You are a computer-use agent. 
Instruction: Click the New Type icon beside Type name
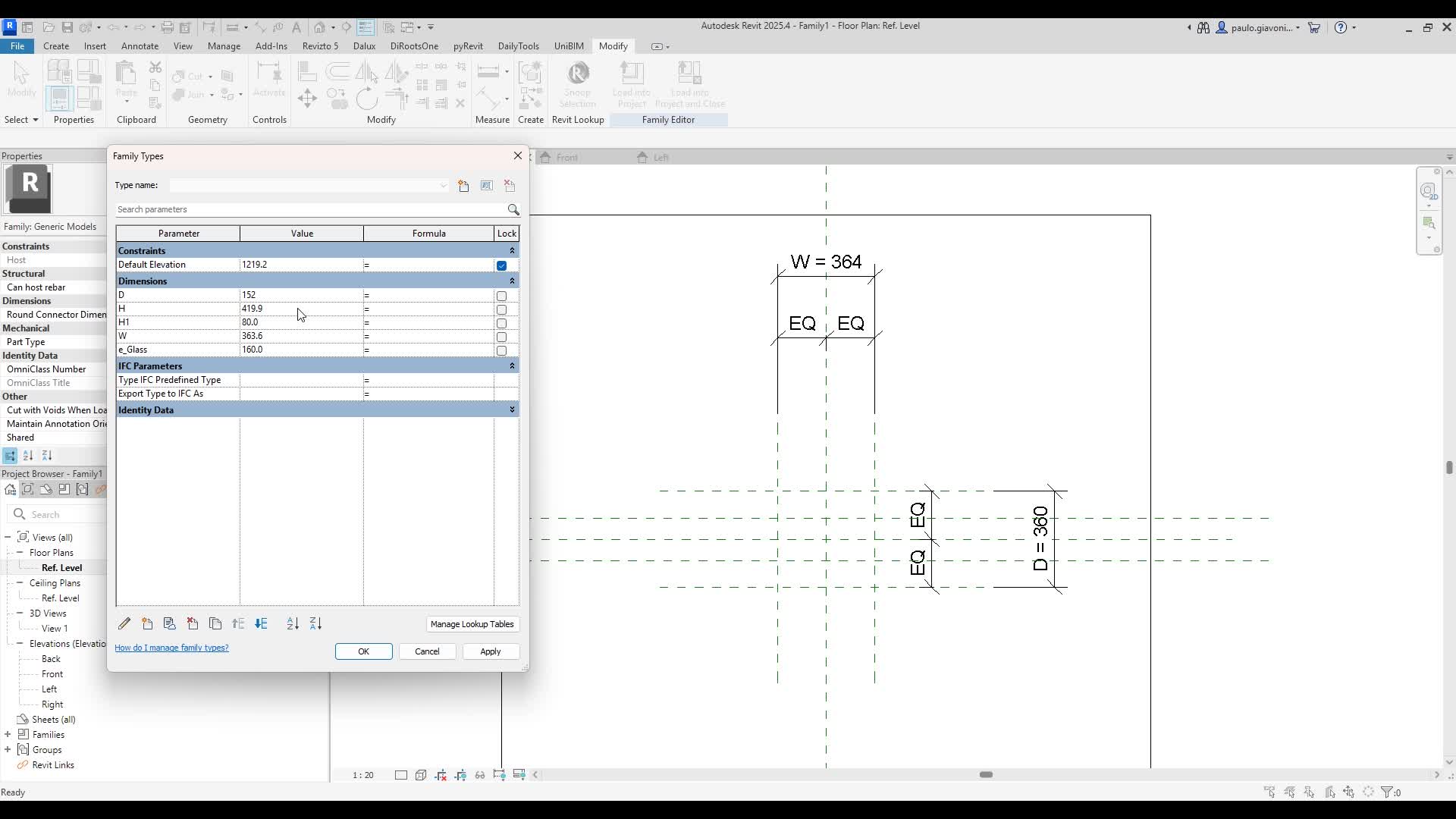point(463,186)
